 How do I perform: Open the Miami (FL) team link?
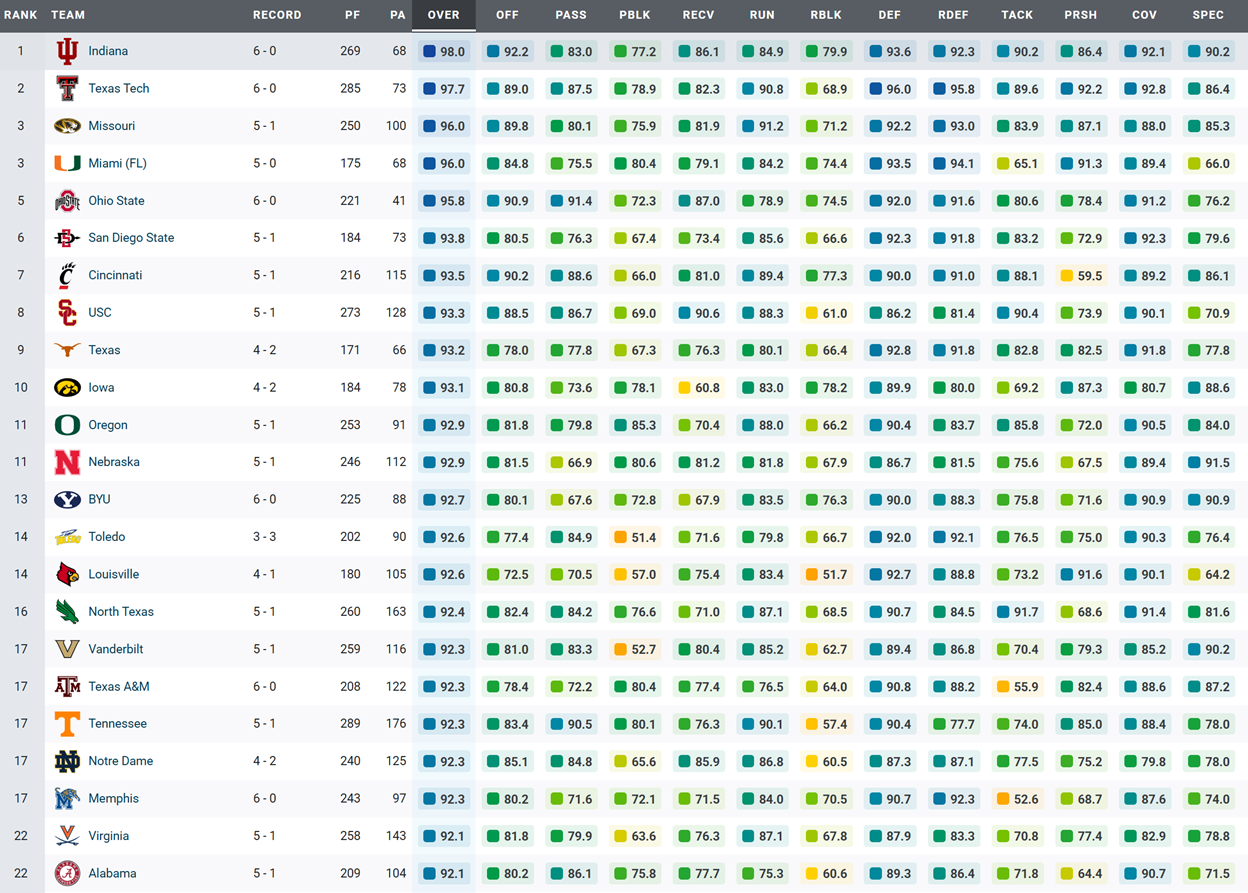[117, 163]
